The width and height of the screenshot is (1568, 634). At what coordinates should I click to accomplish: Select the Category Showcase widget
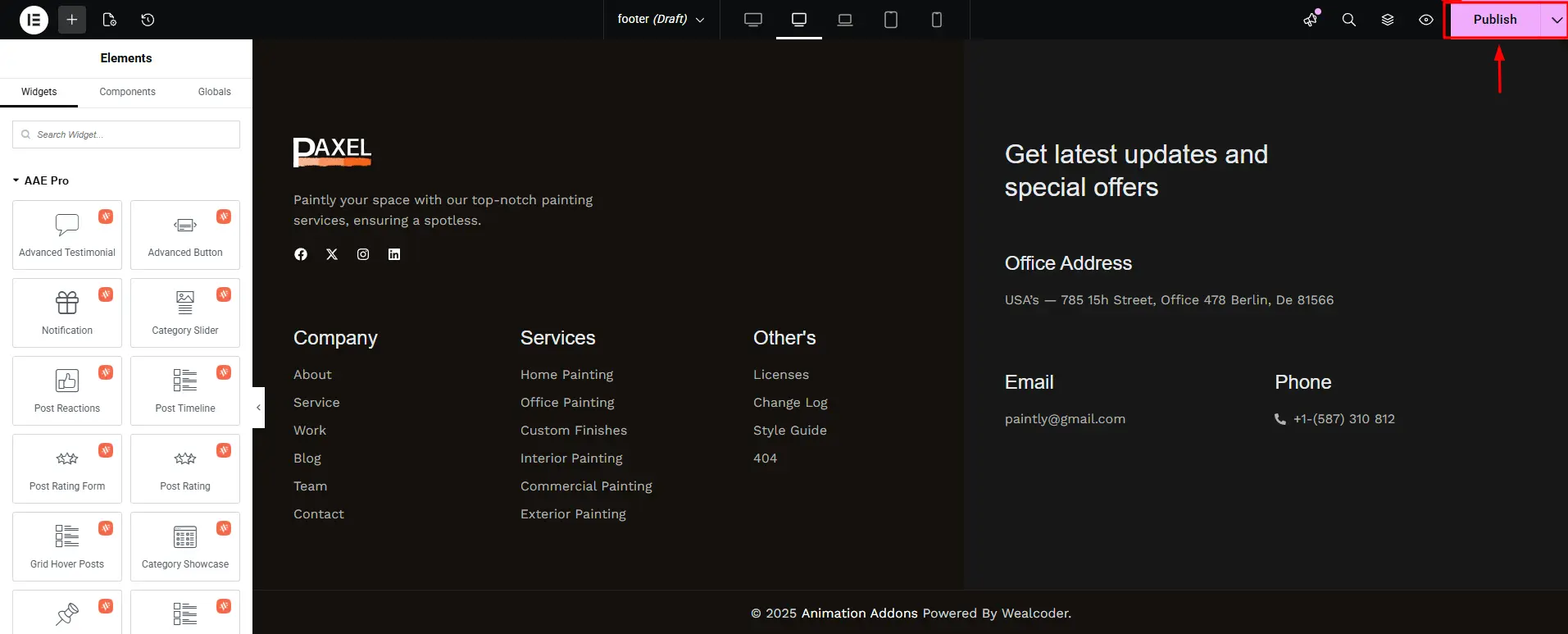185,546
